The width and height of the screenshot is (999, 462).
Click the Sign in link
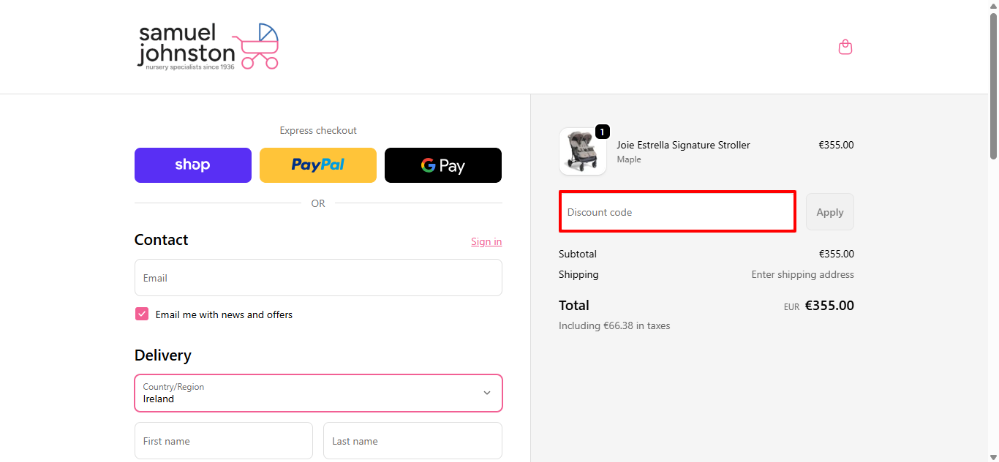(x=486, y=242)
